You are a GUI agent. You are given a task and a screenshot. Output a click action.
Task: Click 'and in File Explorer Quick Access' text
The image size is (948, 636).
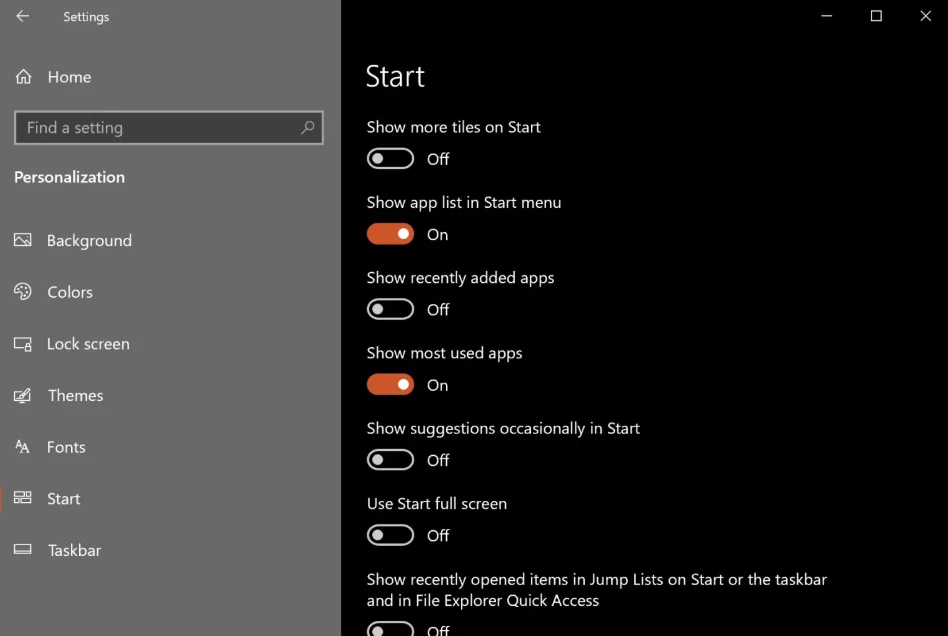click(482, 600)
